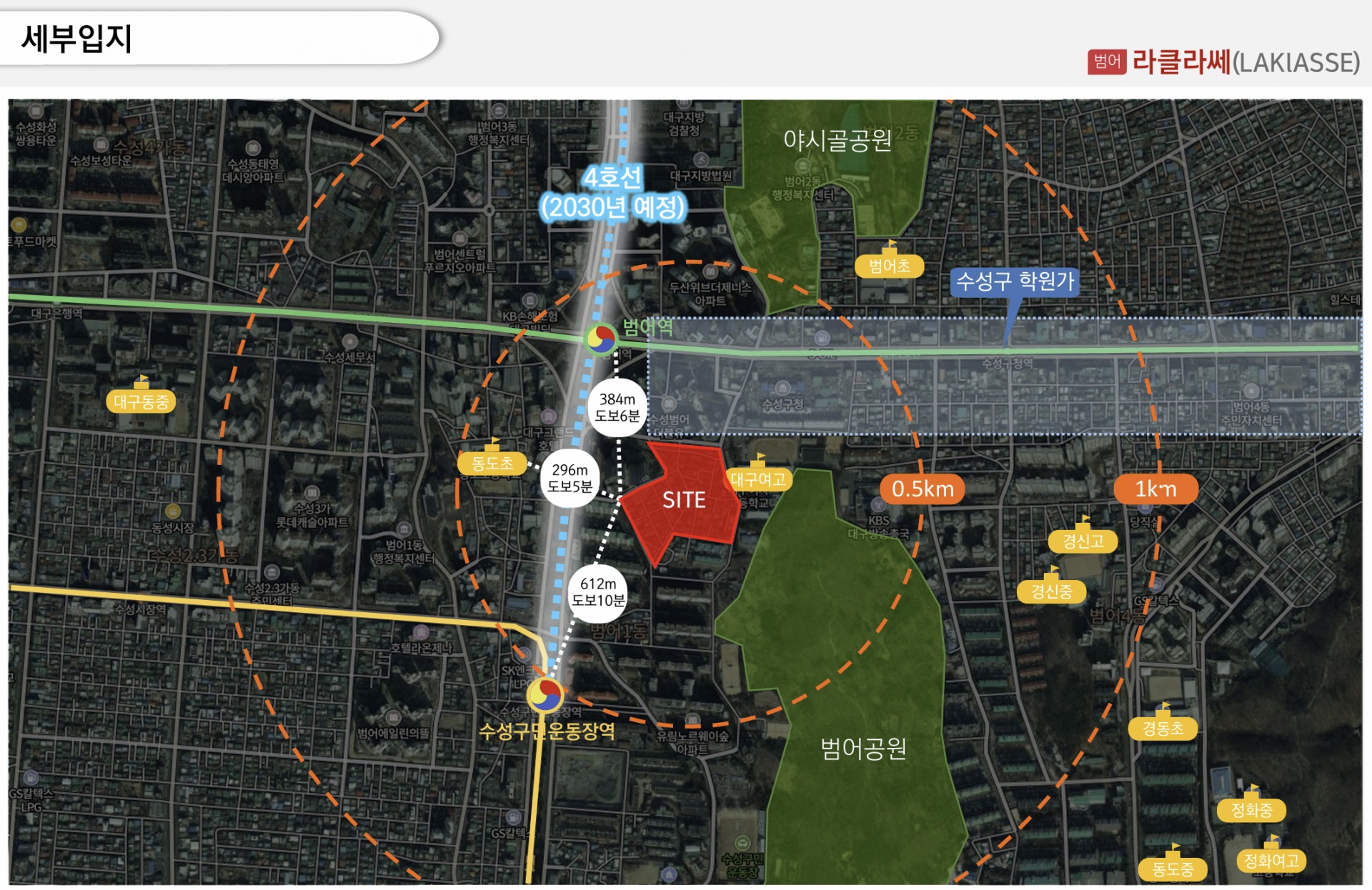Click the 두산위브더제니스 아파트 map label

[710, 294]
